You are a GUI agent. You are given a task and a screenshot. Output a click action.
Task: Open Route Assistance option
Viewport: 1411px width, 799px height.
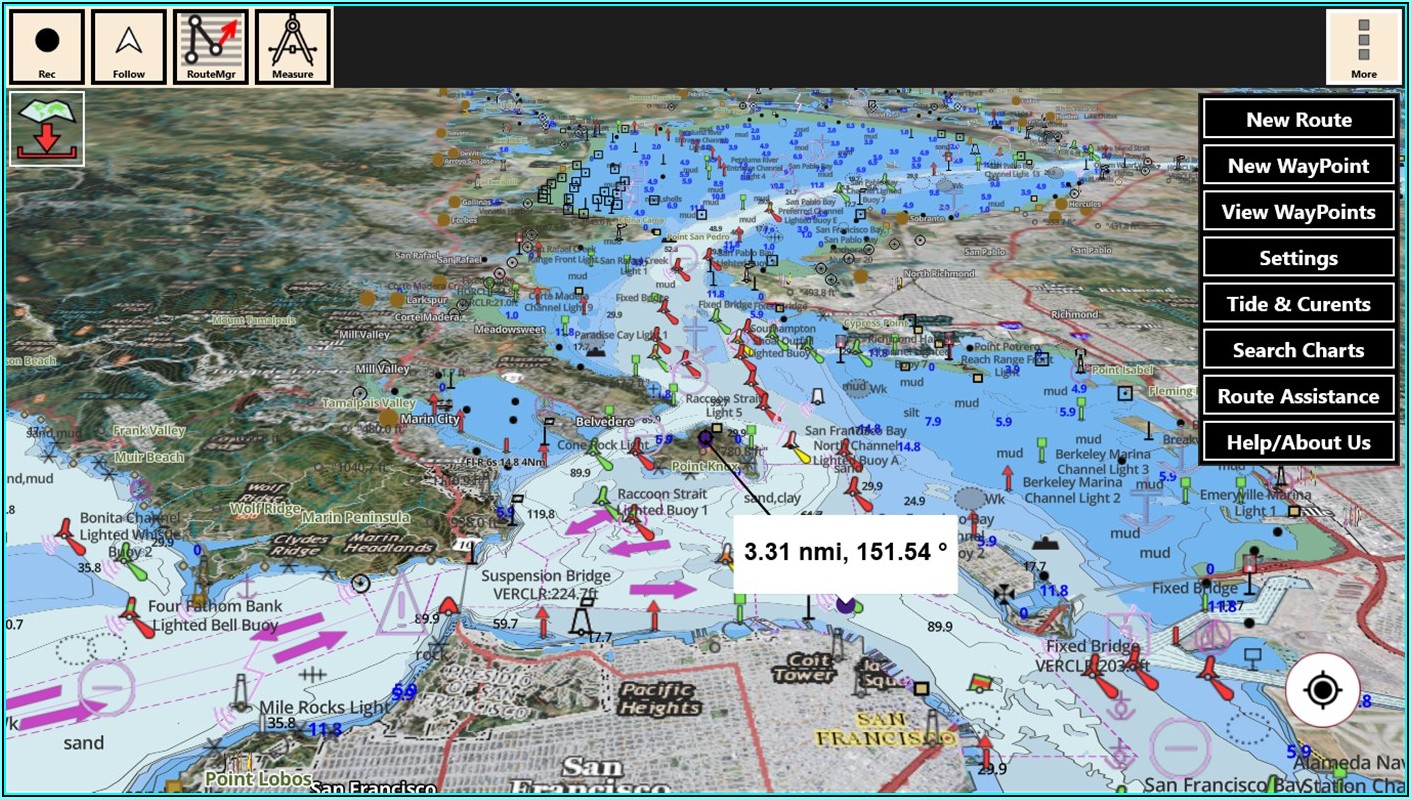(1298, 396)
